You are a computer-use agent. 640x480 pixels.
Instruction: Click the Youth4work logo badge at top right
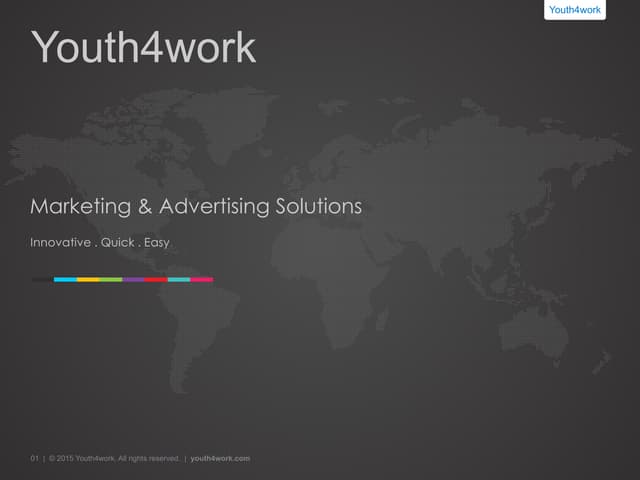pos(575,10)
